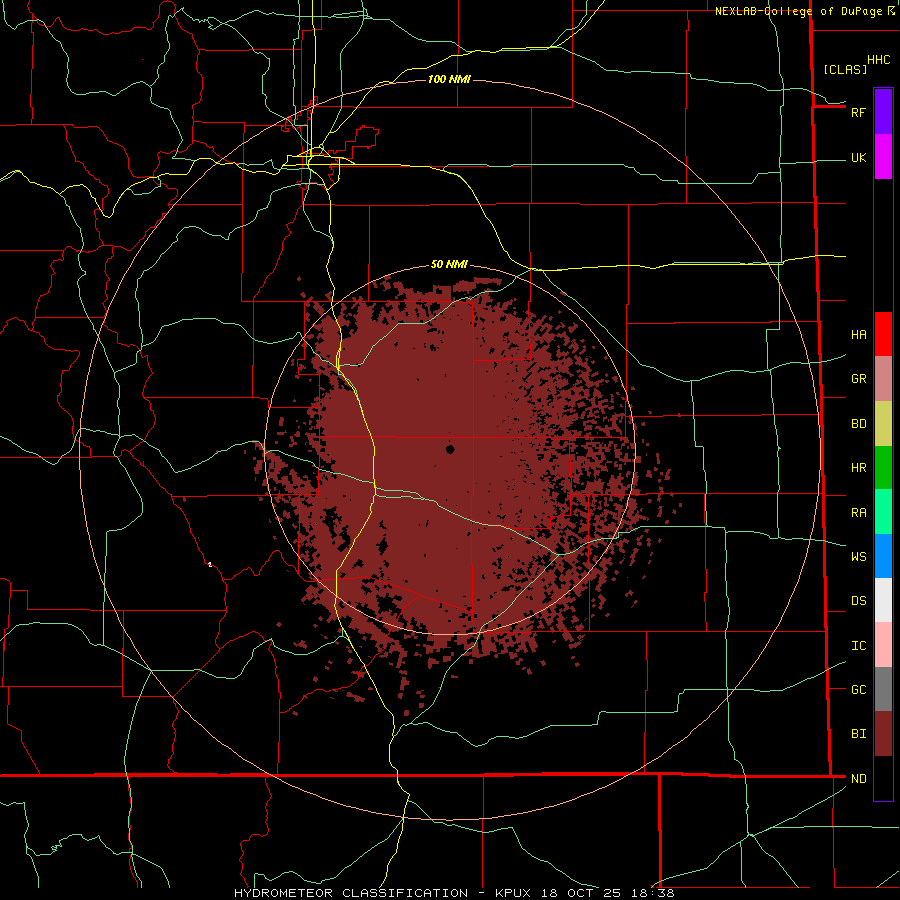Click the BD legend label
This screenshot has height=900, width=900.
858,424
